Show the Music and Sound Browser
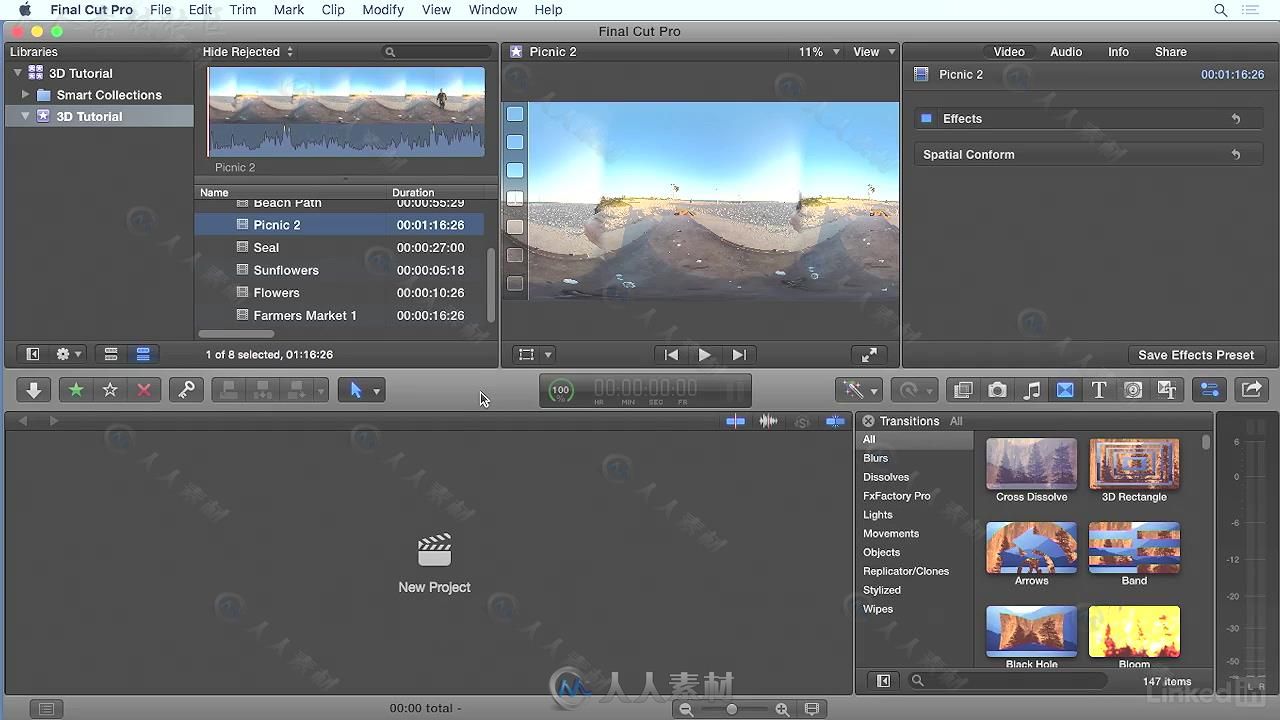 tap(1031, 390)
